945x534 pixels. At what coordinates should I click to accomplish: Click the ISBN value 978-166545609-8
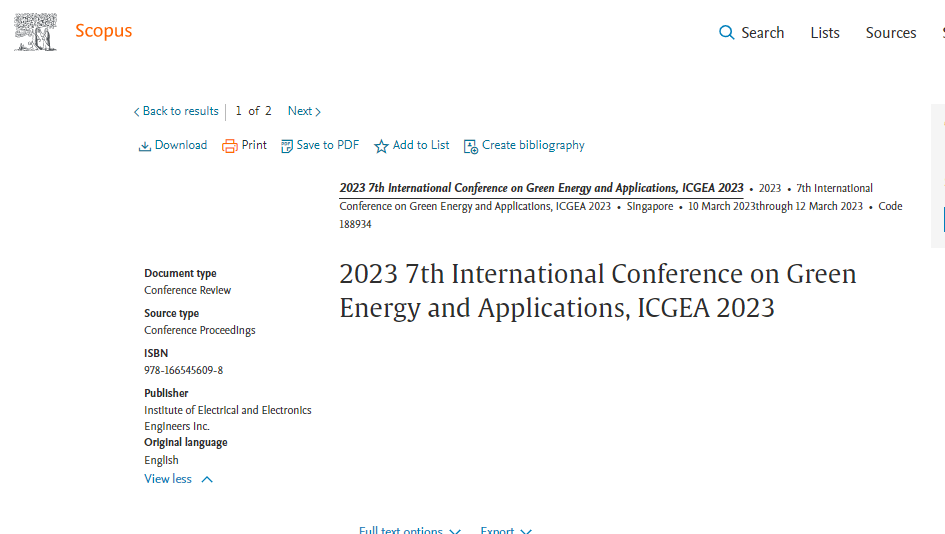[183, 370]
